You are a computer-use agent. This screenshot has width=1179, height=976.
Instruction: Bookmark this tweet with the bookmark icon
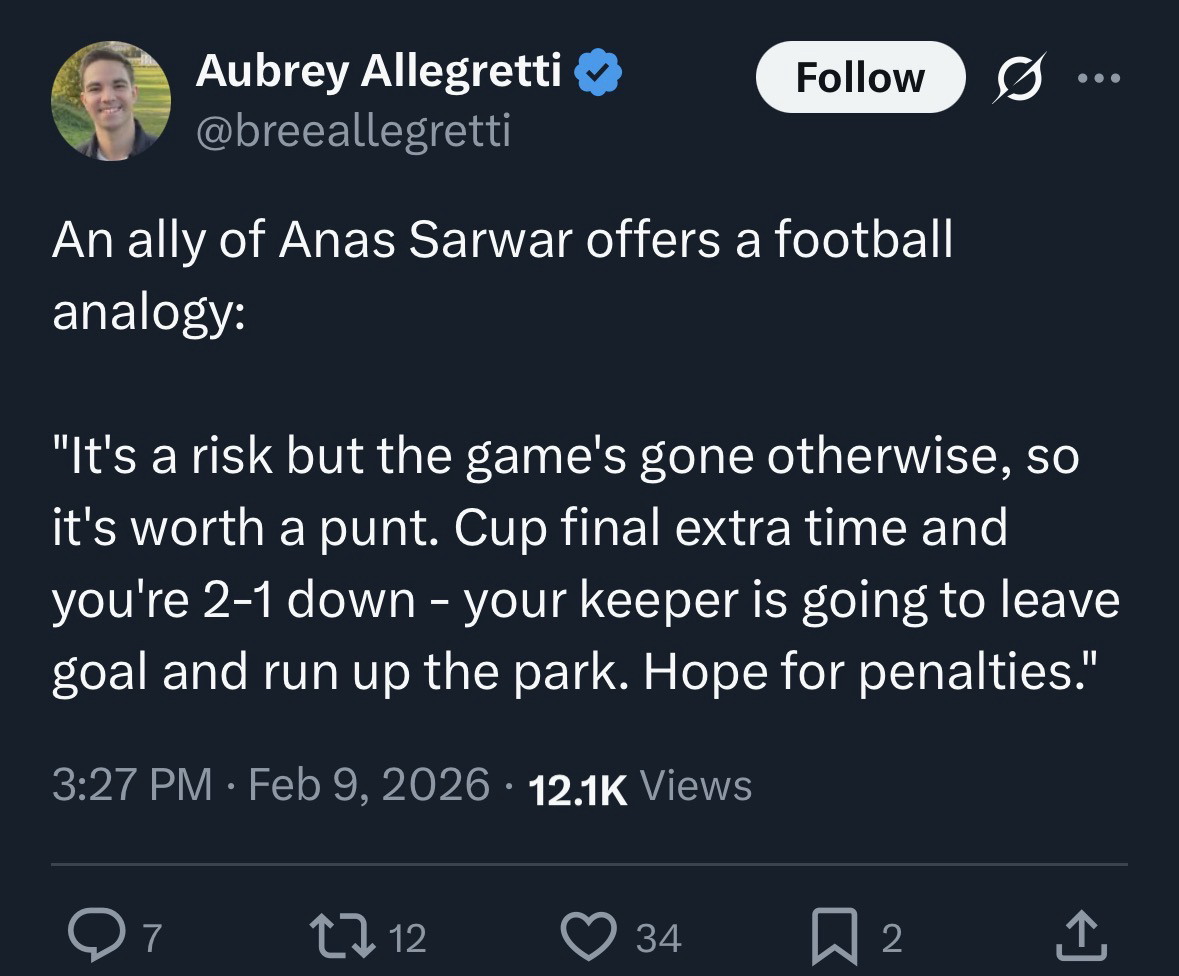834,937
